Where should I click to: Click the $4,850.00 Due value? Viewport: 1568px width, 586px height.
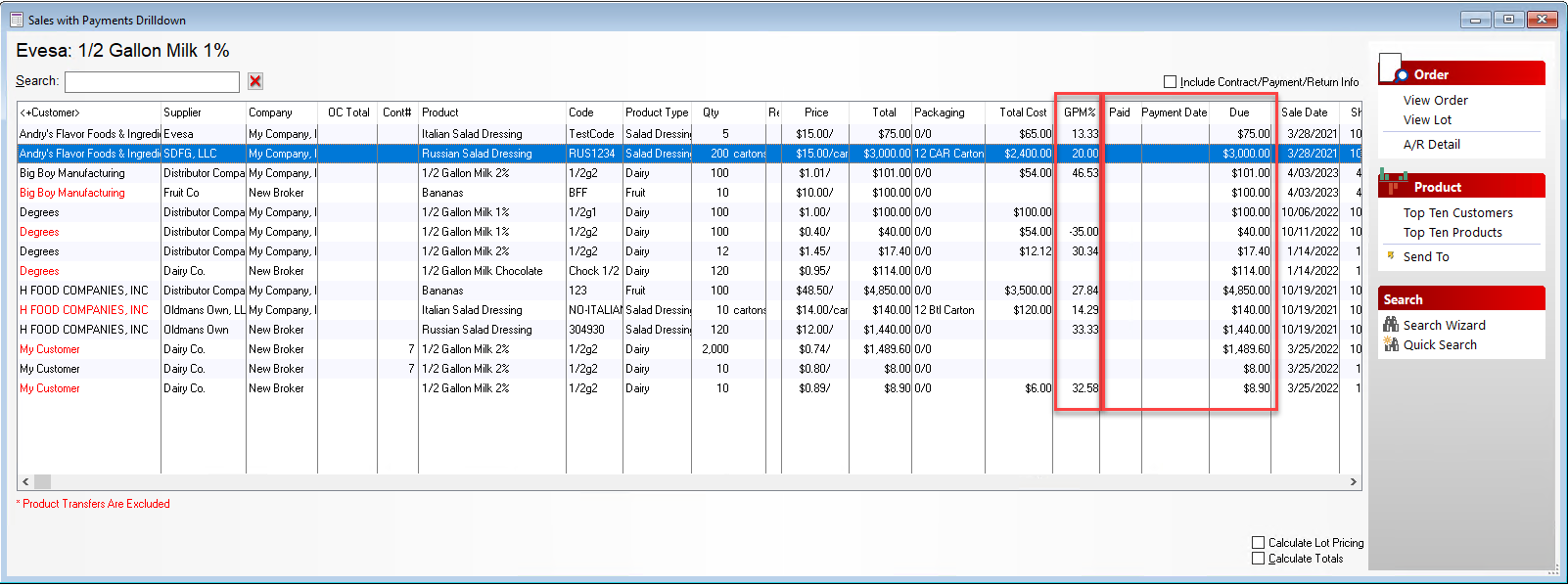[1246, 291]
